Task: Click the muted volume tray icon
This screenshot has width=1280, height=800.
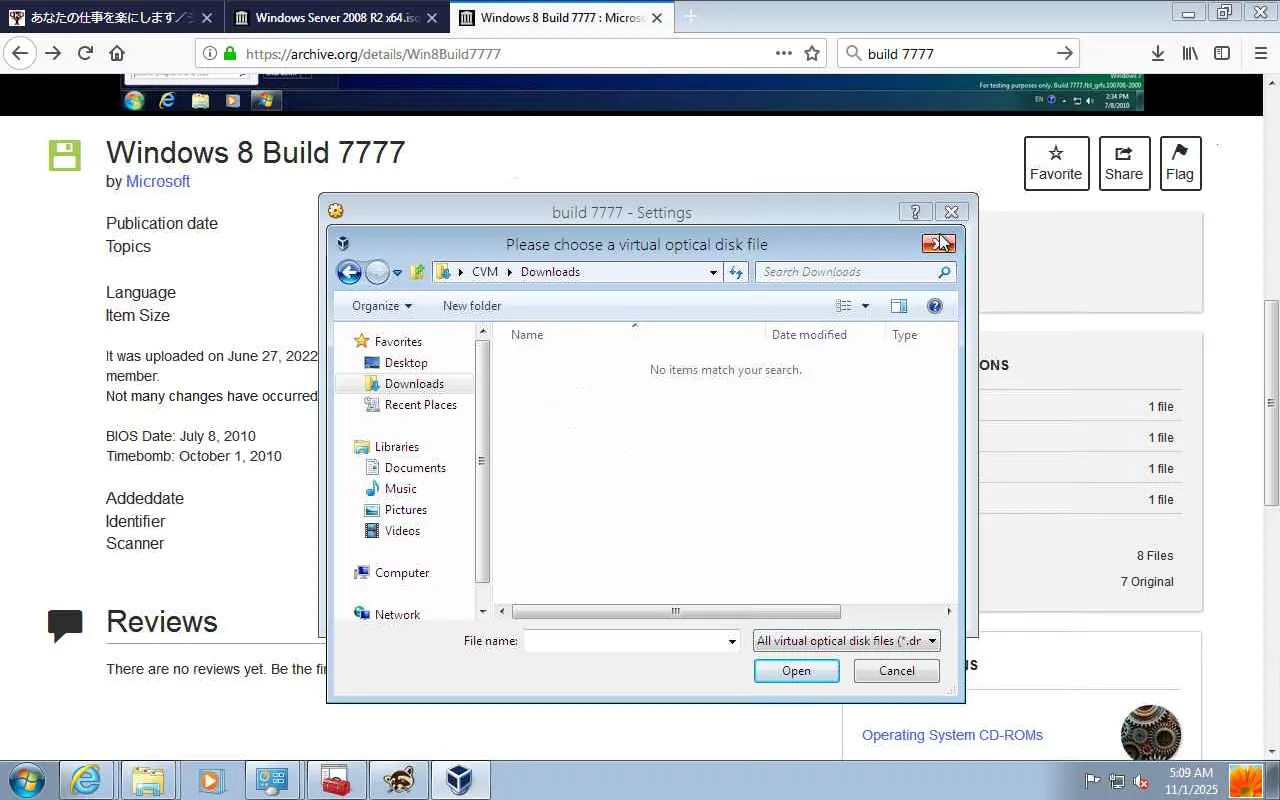Action: pos(1140,781)
